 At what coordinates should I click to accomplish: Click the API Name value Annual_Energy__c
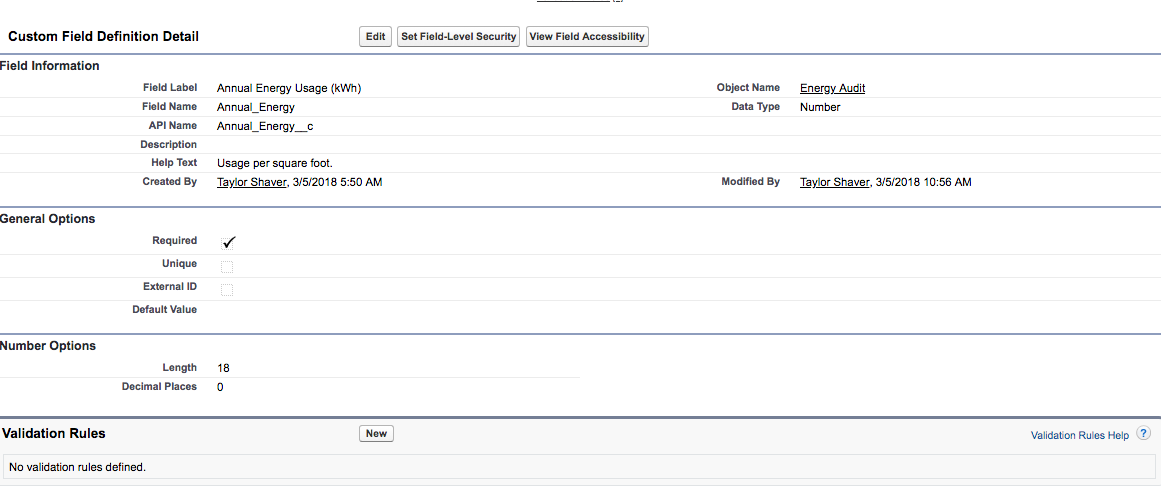(265, 126)
